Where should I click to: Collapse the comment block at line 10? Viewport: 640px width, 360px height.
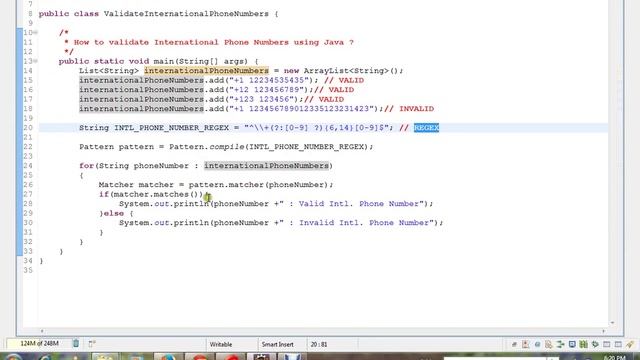click(36, 33)
